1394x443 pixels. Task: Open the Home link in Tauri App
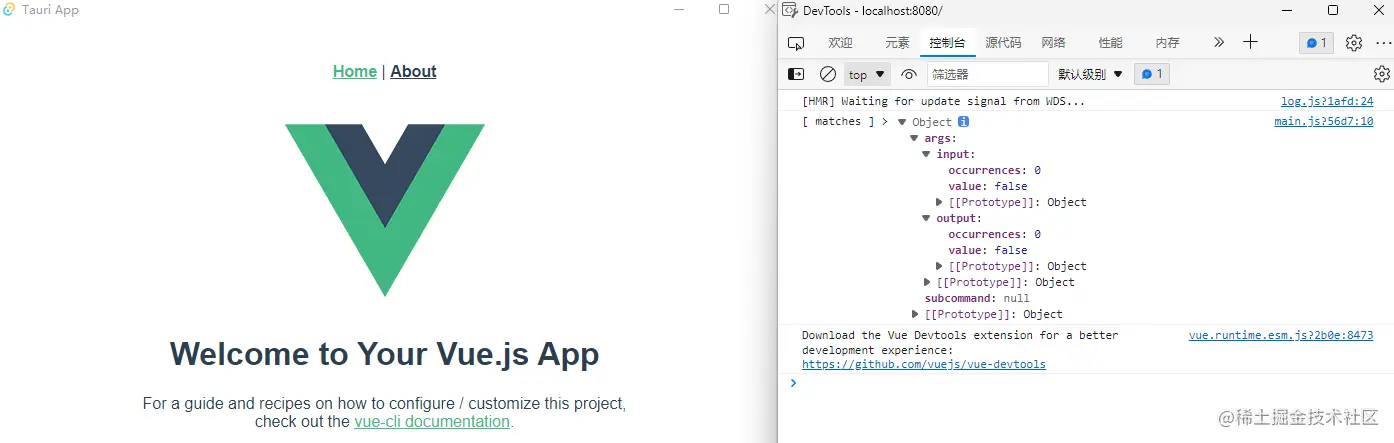point(355,72)
